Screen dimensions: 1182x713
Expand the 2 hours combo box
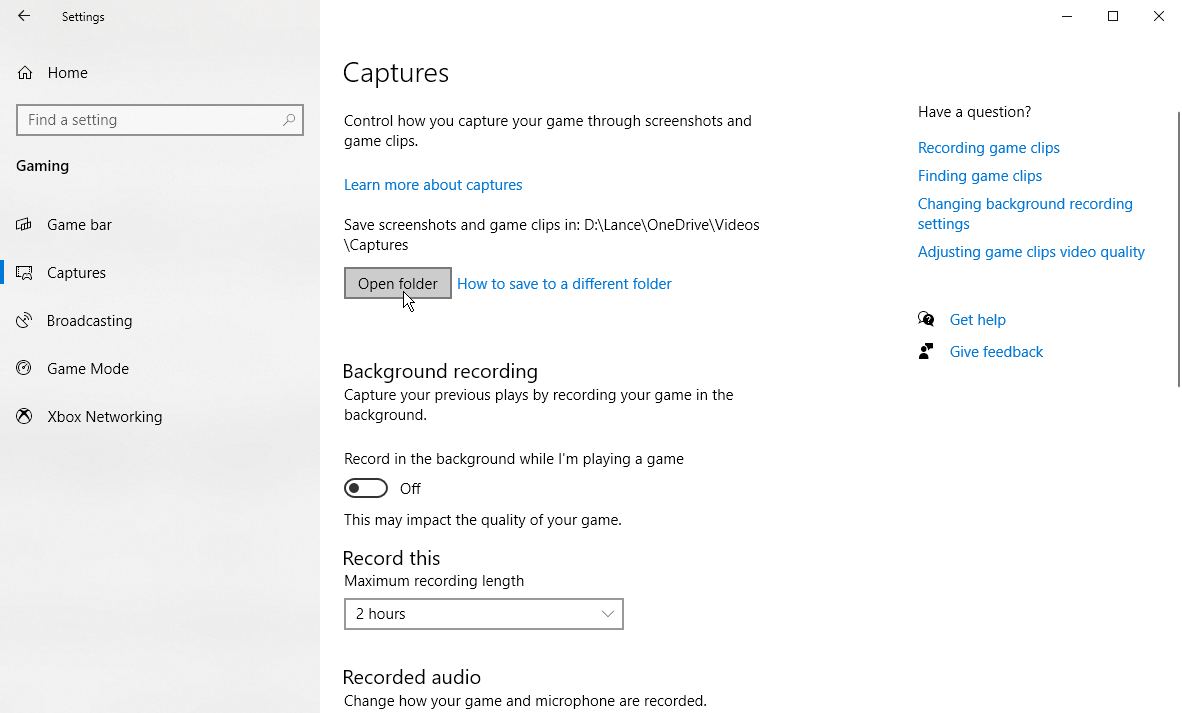pos(484,613)
